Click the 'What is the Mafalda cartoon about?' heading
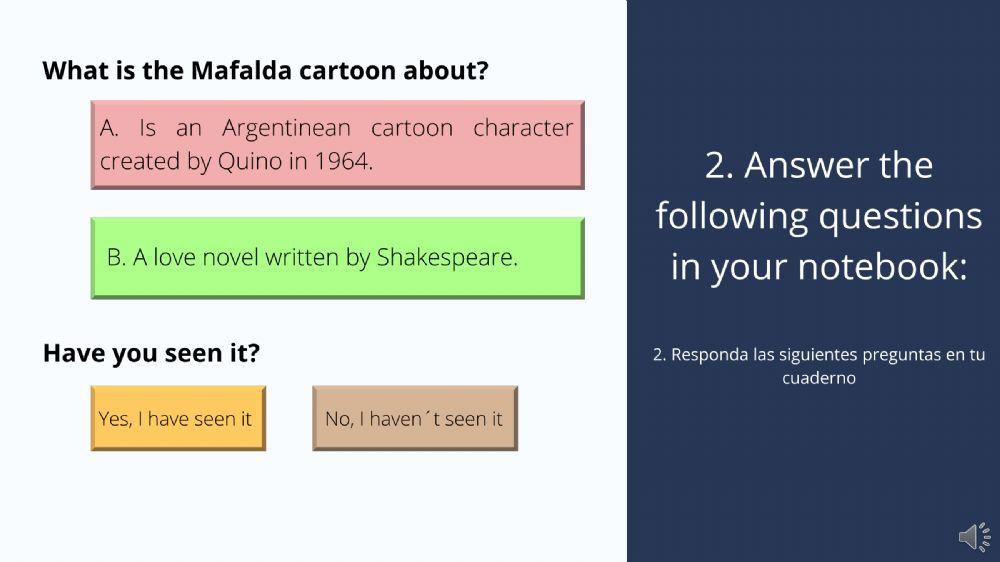The width and height of the screenshot is (1000, 562). 265,71
